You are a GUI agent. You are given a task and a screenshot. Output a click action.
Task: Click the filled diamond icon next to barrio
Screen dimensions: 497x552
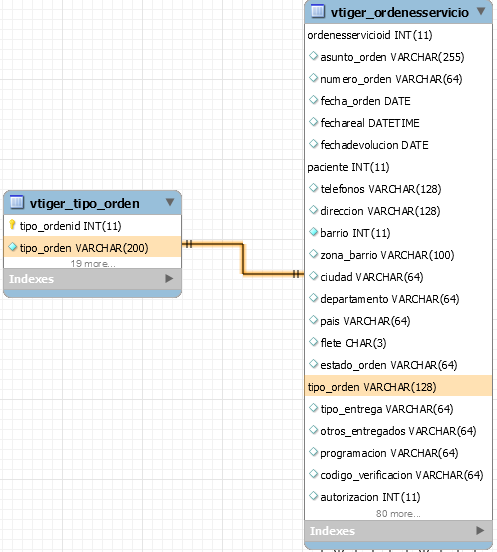pyautogui.click(x=313, y=232)
